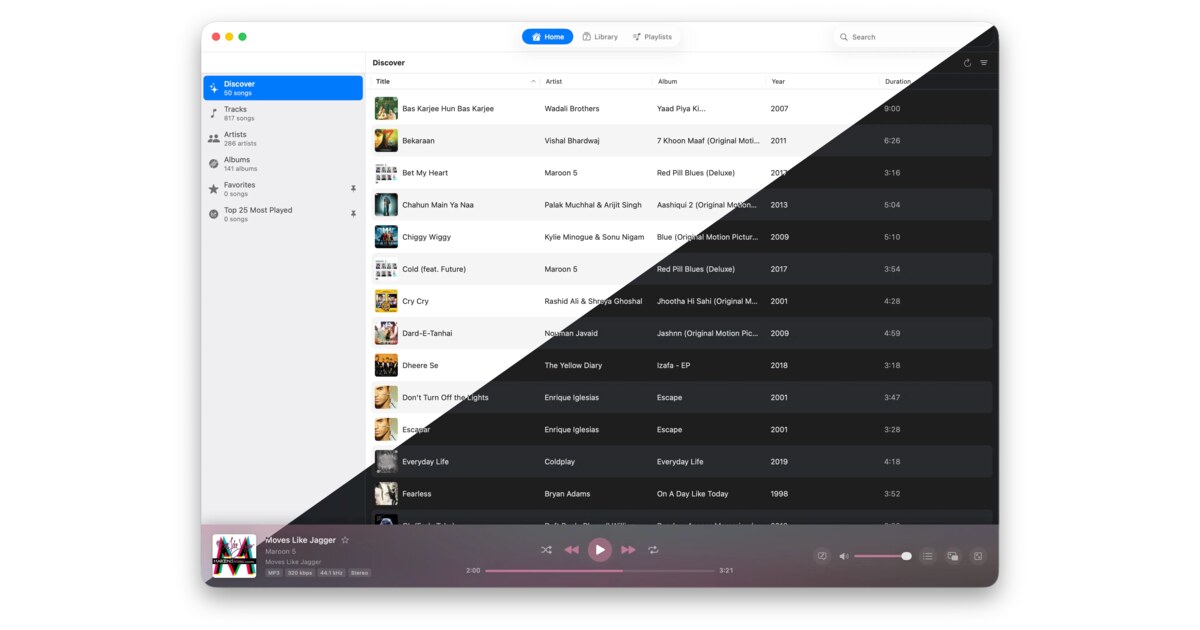The width and height of the screenshot is (1200, 630).
Task: Open the list options menu icon
Action: 984,63
